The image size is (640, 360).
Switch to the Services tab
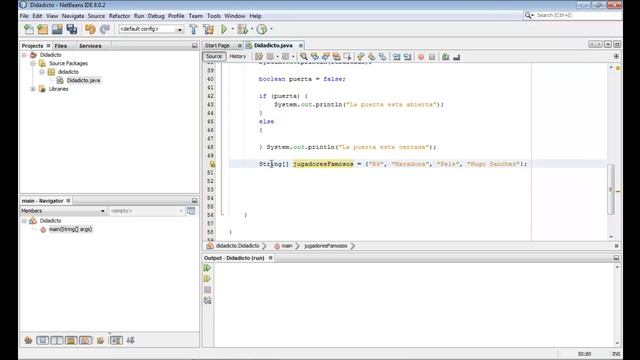90,46
